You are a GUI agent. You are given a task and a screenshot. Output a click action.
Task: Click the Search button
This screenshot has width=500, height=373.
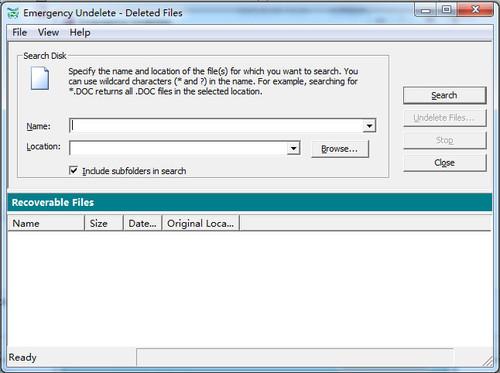pyautogui.click(x=445, y=95)
